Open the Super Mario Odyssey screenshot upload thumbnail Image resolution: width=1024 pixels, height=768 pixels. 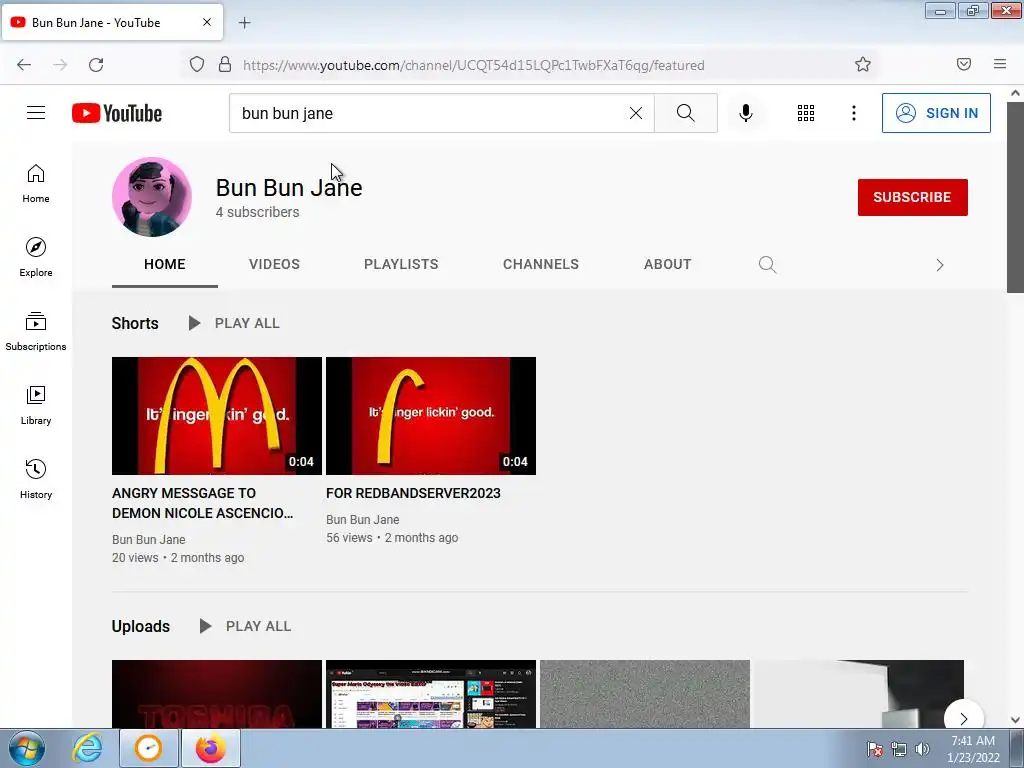(431, 694)
